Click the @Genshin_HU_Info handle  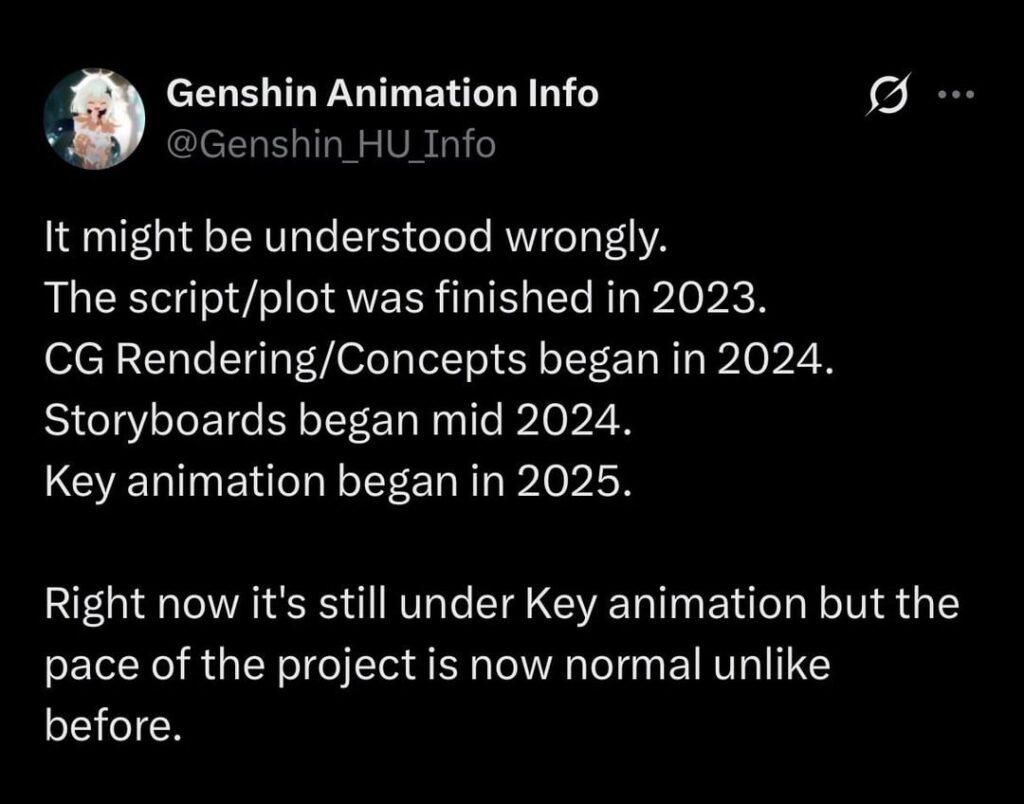click(x=329, y=145)
